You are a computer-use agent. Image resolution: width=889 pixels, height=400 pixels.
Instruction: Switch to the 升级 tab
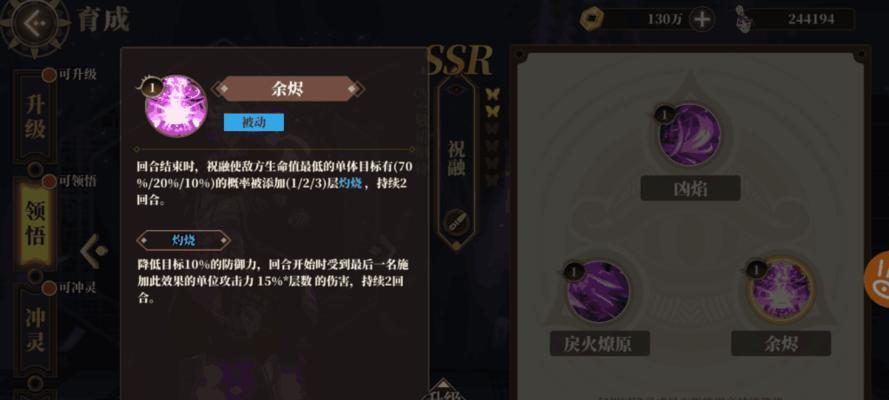pyautogui.click(x=35, y=117)
